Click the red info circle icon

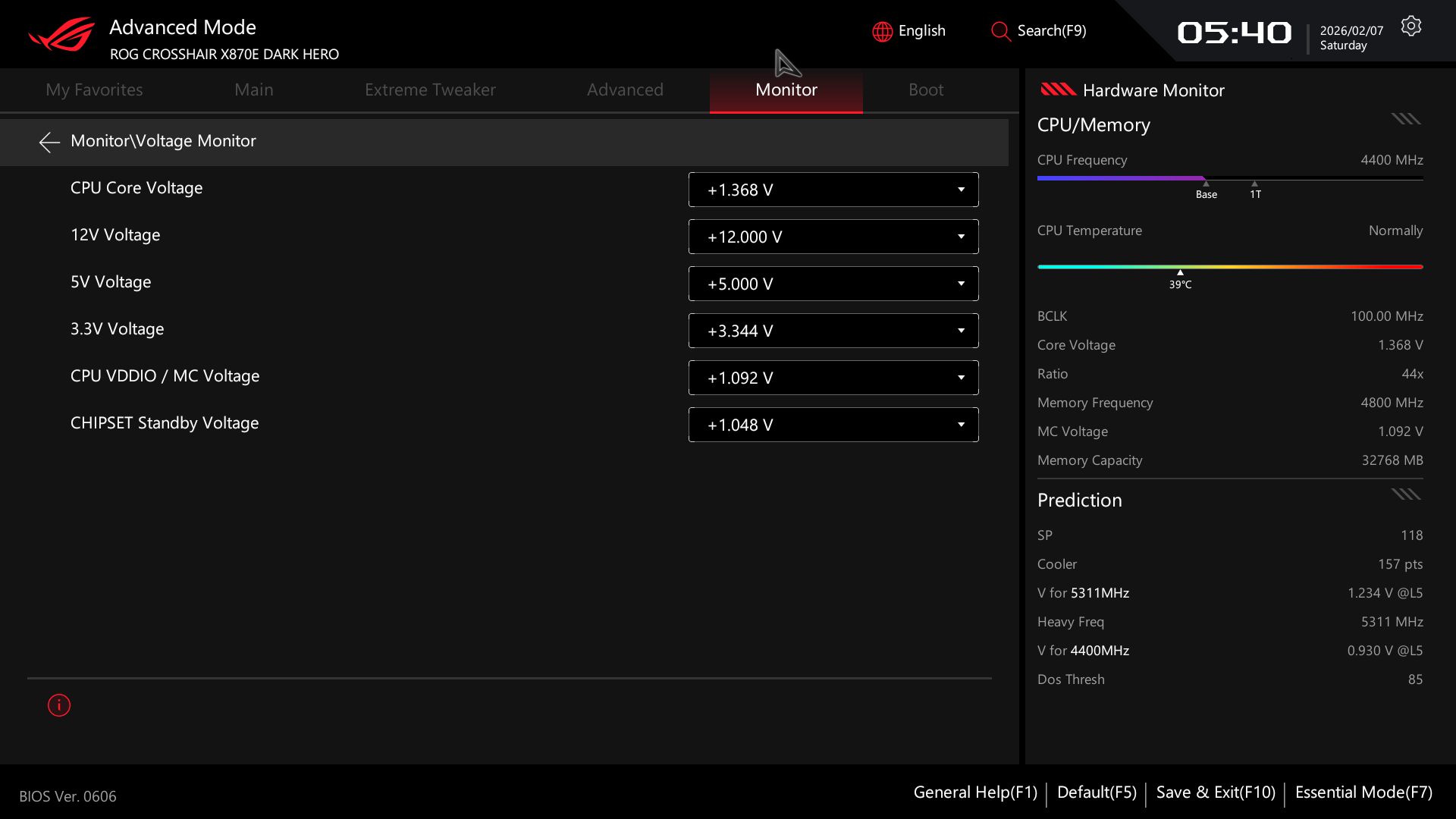(x=59, y=705)
